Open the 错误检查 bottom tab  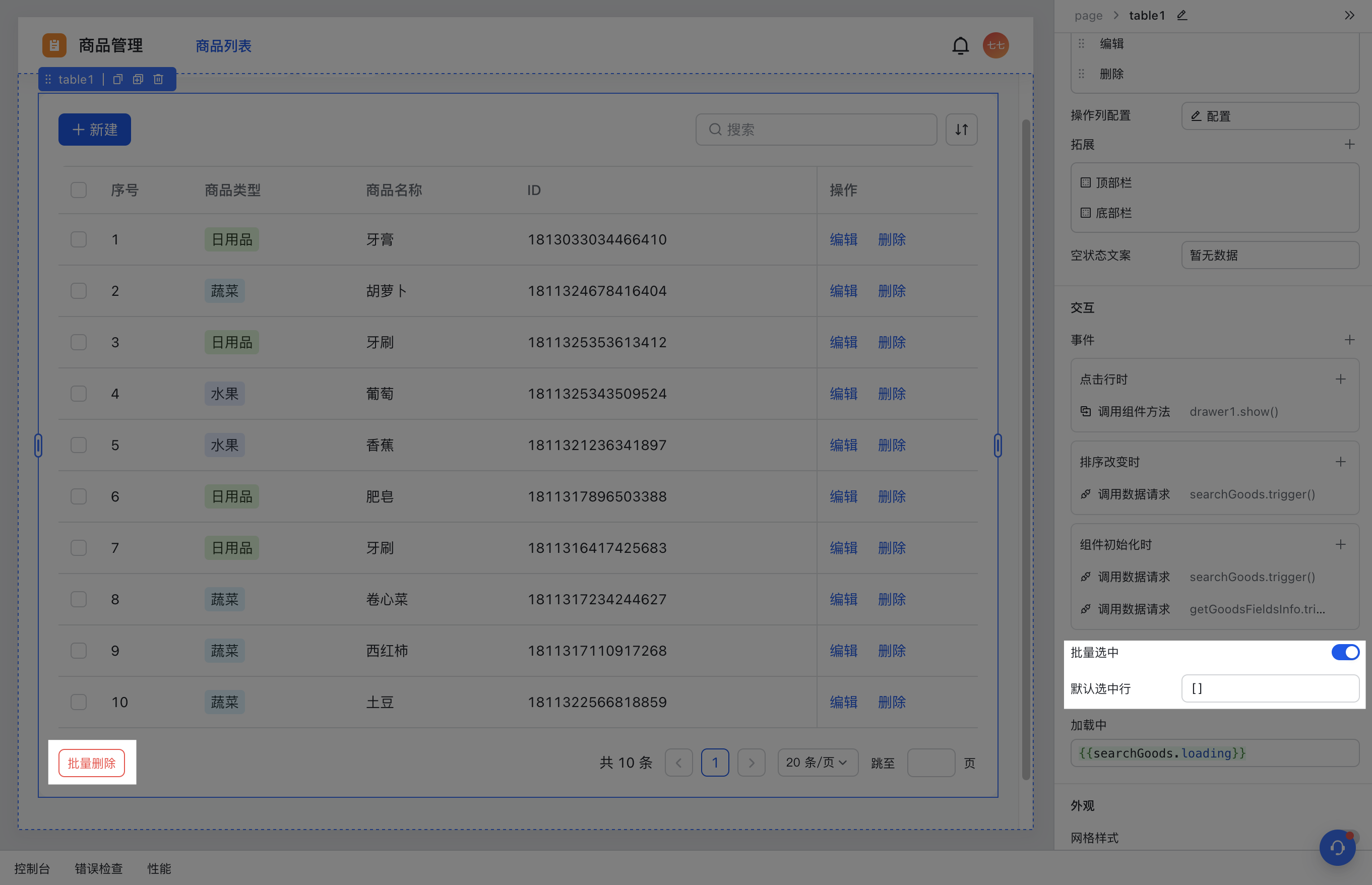coord(99,868)
